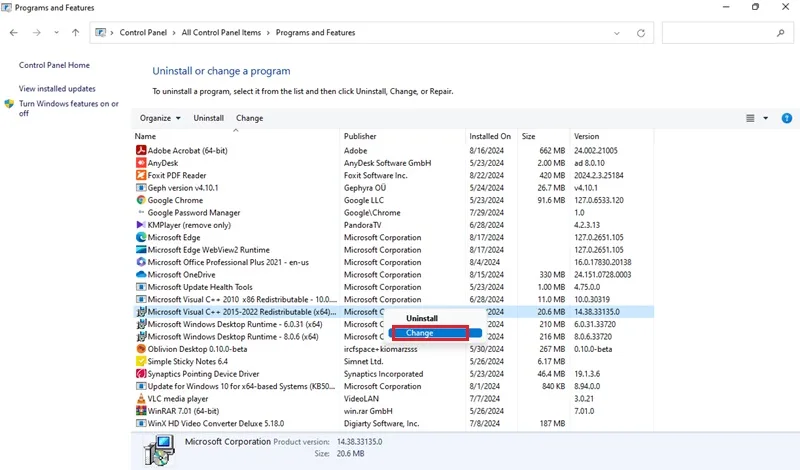Expand the chevron after All Control Panel Items
Image resolution: width=800 pixels, height=470 pixels.
pyautogui.click(x=268, y=33)
